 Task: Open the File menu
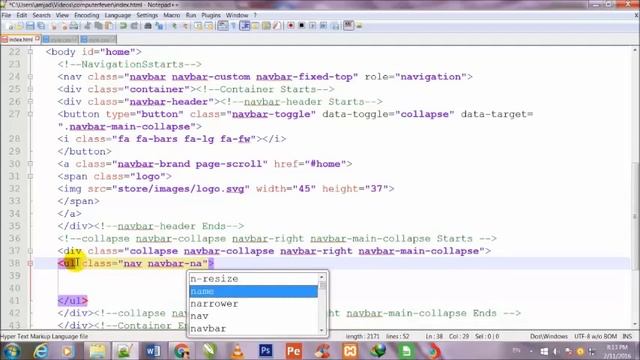pyautogui.click(x=6, y=15)
